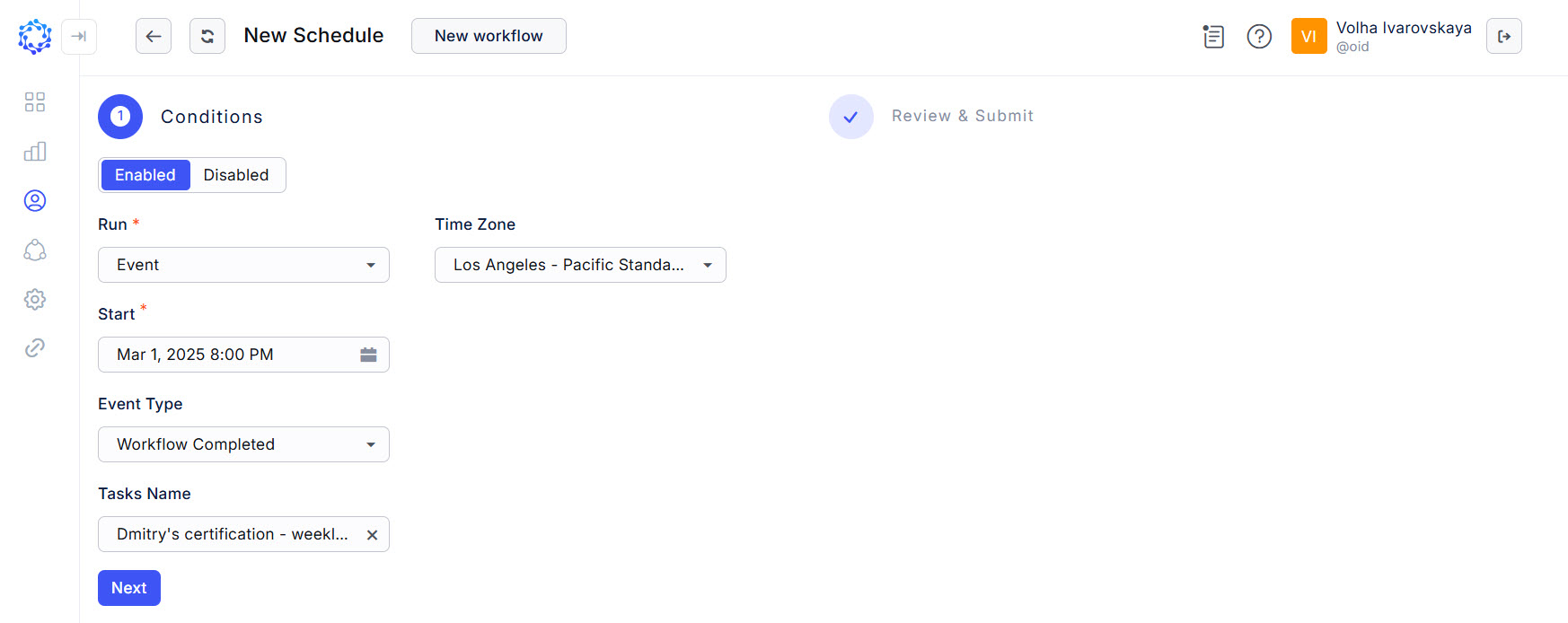
Task: Switch schedule to Enabled
Action: pyautogui.click(x=145, y=175)
